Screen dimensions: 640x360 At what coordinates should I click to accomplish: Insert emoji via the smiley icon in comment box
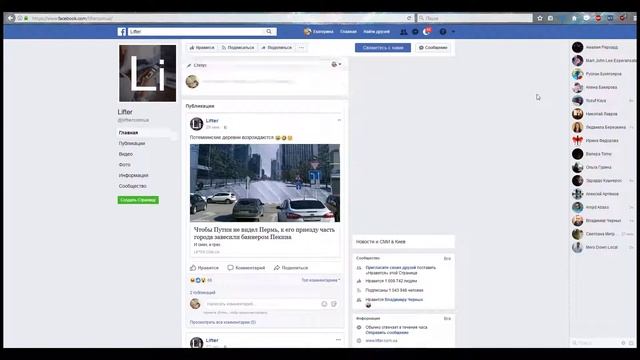324,304
